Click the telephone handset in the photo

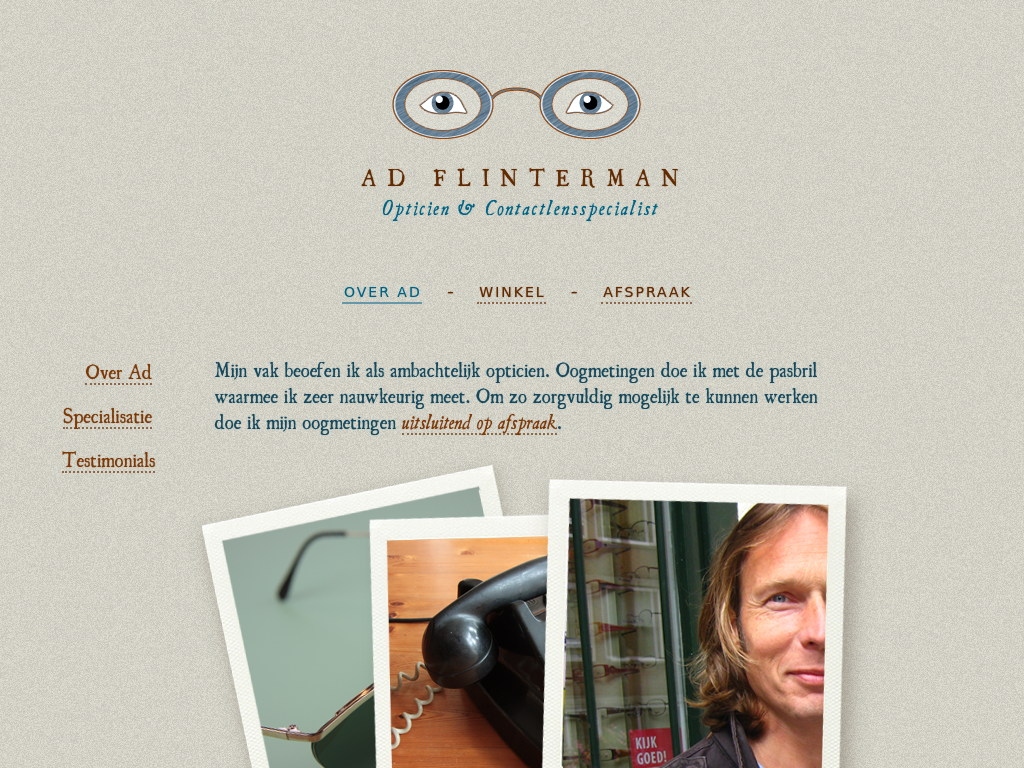[x=483, y=627]
